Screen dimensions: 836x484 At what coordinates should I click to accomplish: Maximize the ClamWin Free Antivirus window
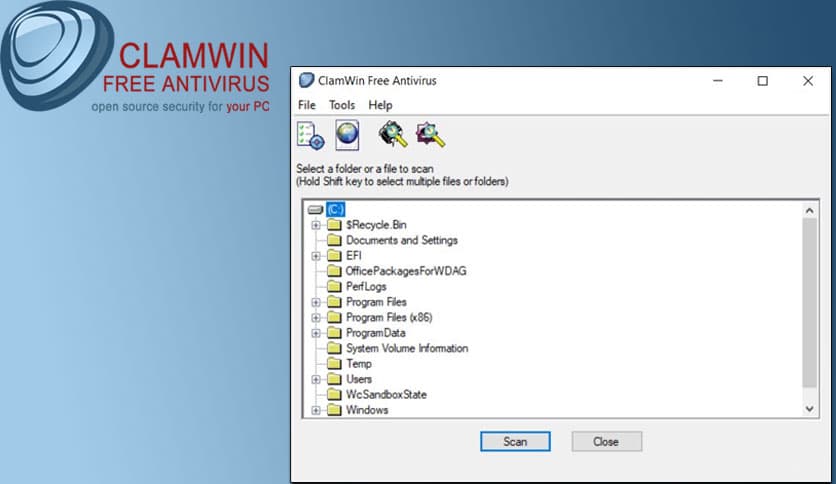762,80
